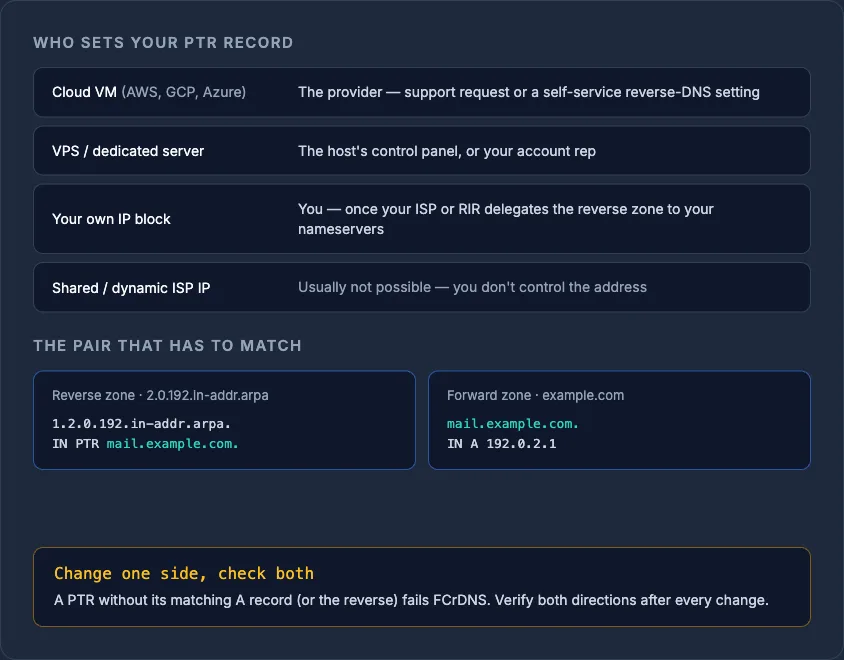844x660 pixels.
Task: Click the 'WHO SETS YOUR PTR RECORD' heading
Action: tap(163, 43)
